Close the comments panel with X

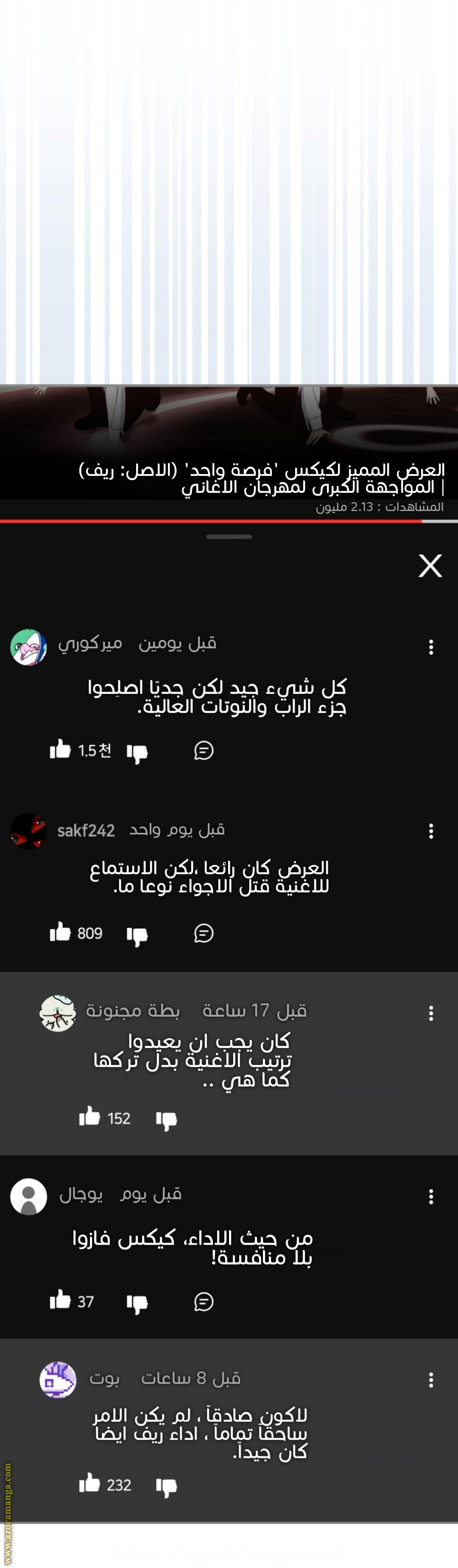[430, 565]
